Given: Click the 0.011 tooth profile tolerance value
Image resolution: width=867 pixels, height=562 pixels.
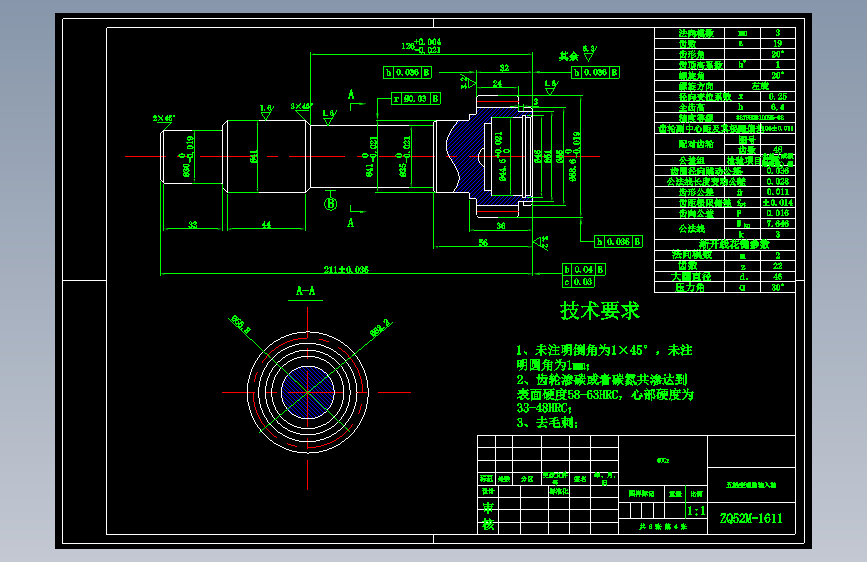Looking at the screenshot, I should tap(777, 192).
